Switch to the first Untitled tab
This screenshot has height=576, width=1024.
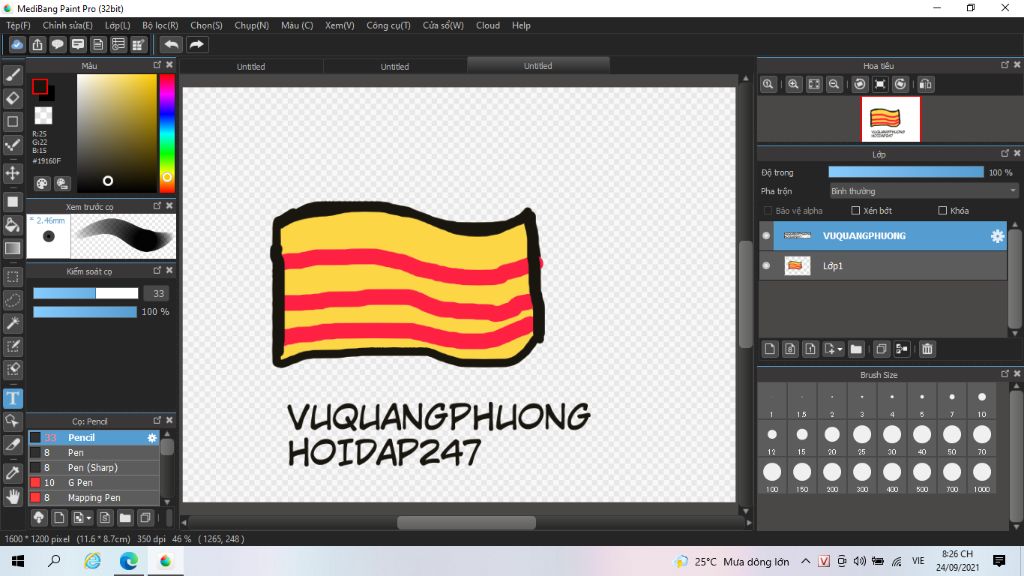(251, 67)
